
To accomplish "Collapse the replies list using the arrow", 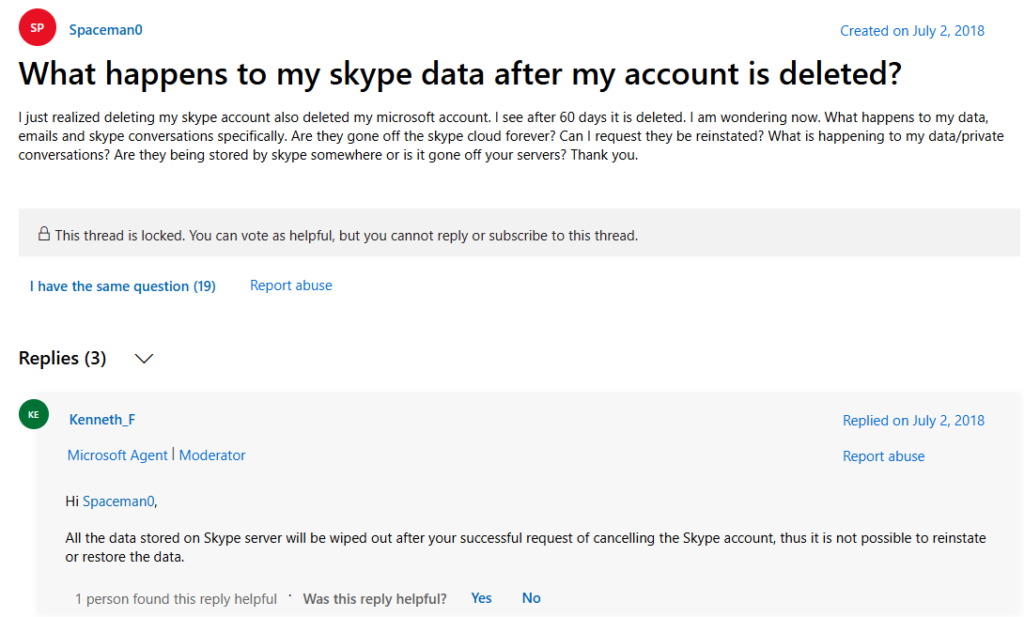I will (143, 358).
